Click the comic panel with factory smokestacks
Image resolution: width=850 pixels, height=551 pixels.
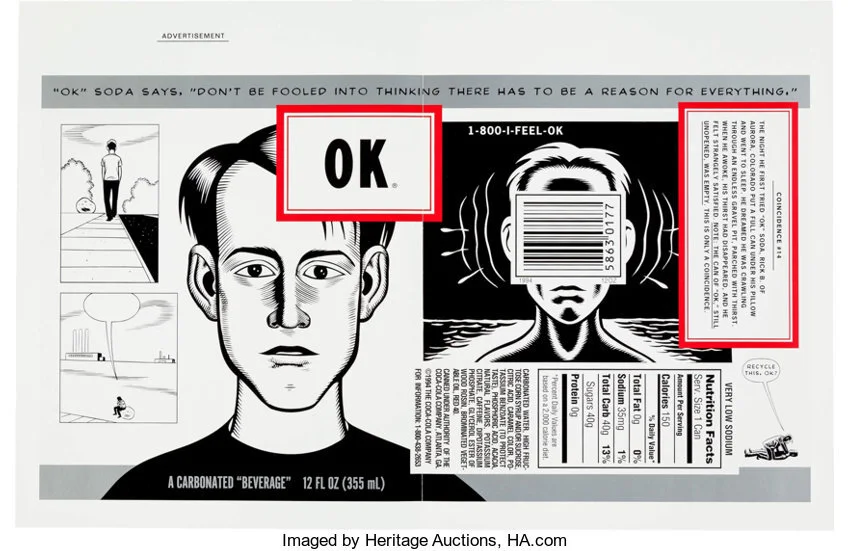pos(119,358)
